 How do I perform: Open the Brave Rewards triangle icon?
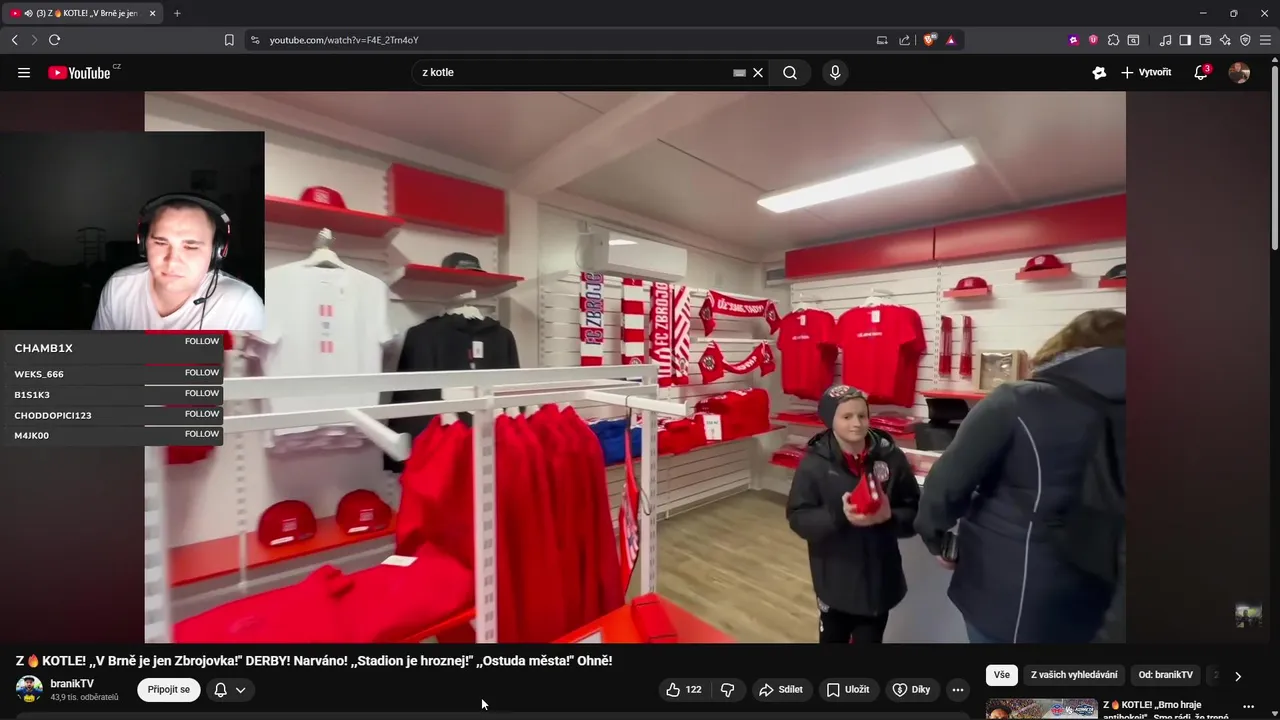pos(950,40)
